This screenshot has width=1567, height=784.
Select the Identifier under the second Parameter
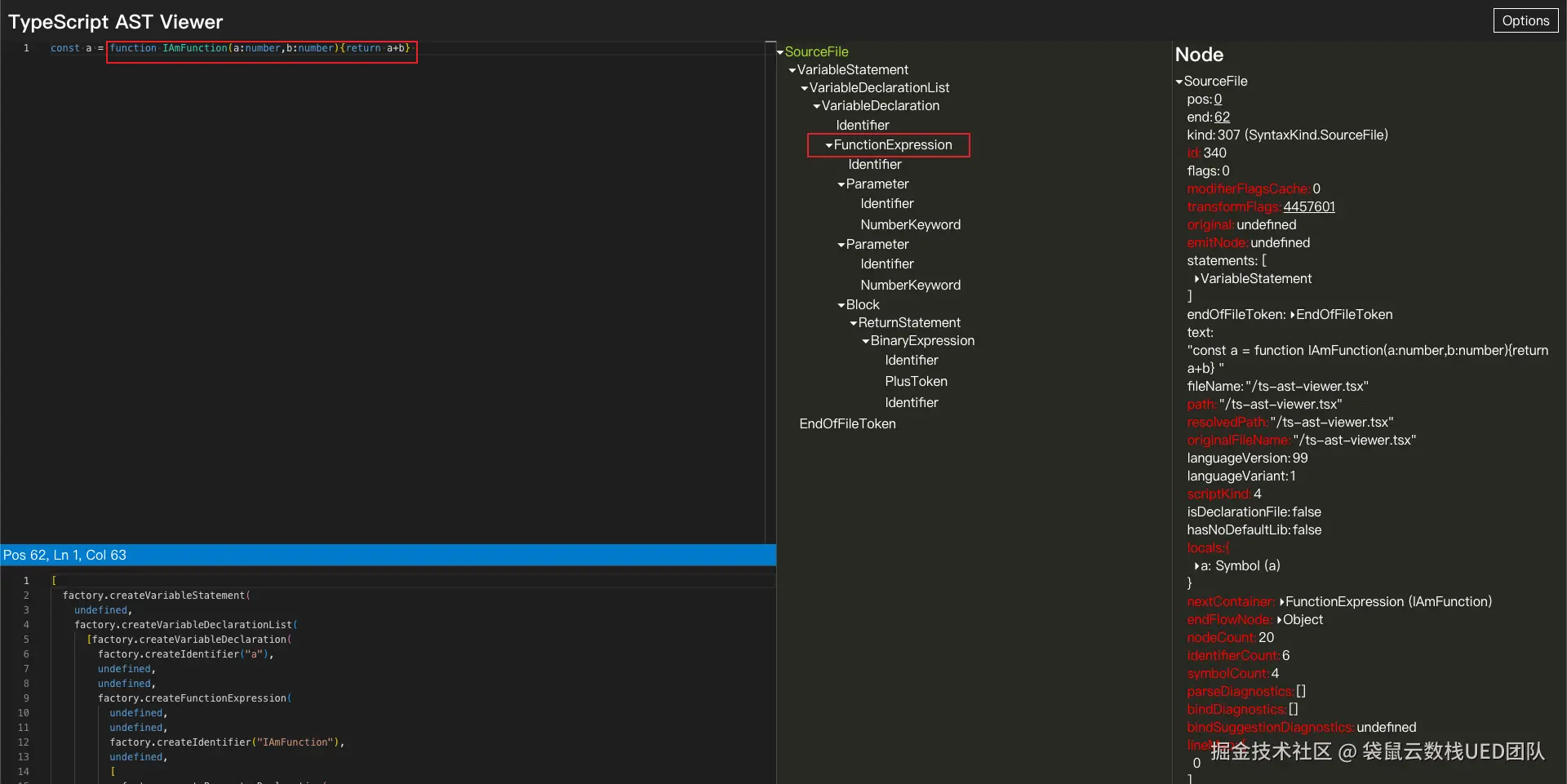pyautogui.click(x=887, y=264)
